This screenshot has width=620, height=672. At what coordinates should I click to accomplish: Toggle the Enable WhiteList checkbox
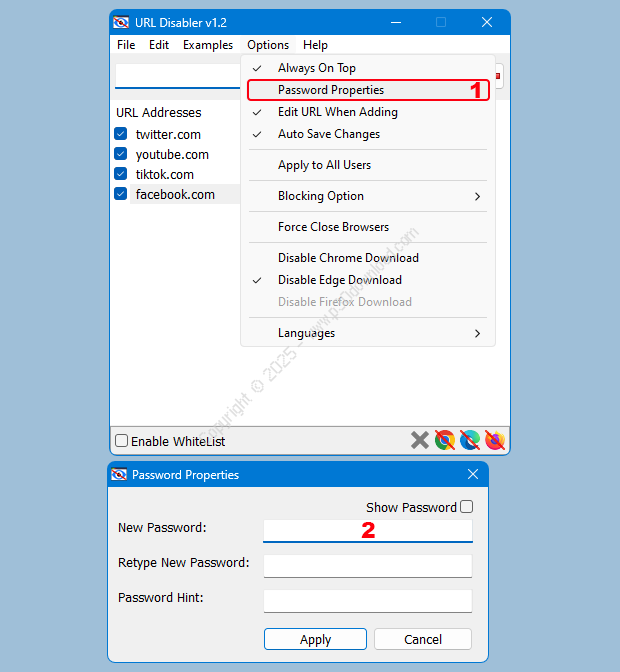(x=122, y=441)
